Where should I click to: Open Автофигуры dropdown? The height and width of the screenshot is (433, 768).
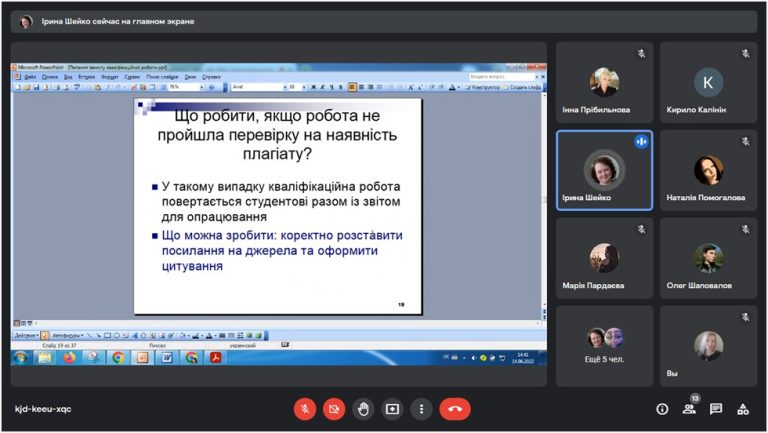tap(68, 336)
